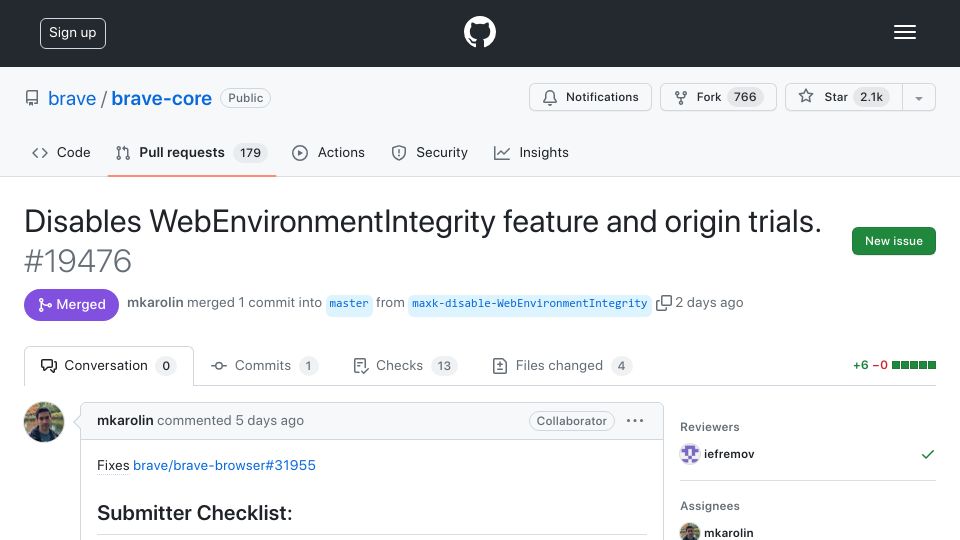960x540 pixels.
Task: Switch to the Security tab
Action: pos(429,152)
